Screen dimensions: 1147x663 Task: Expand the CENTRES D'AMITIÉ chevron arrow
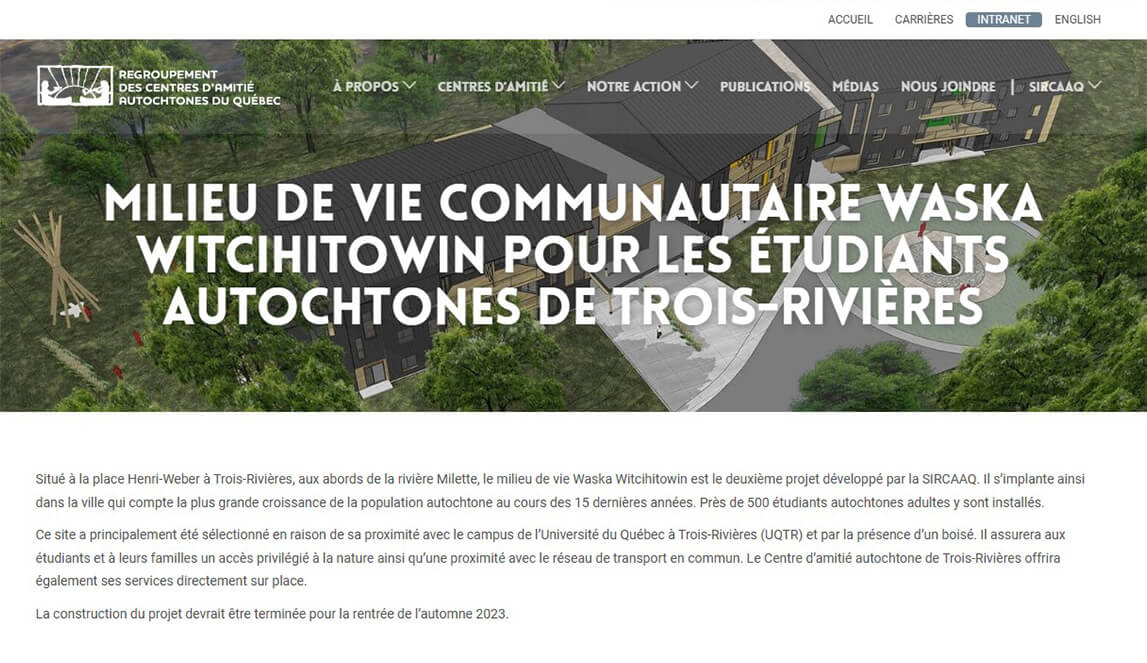558,86
